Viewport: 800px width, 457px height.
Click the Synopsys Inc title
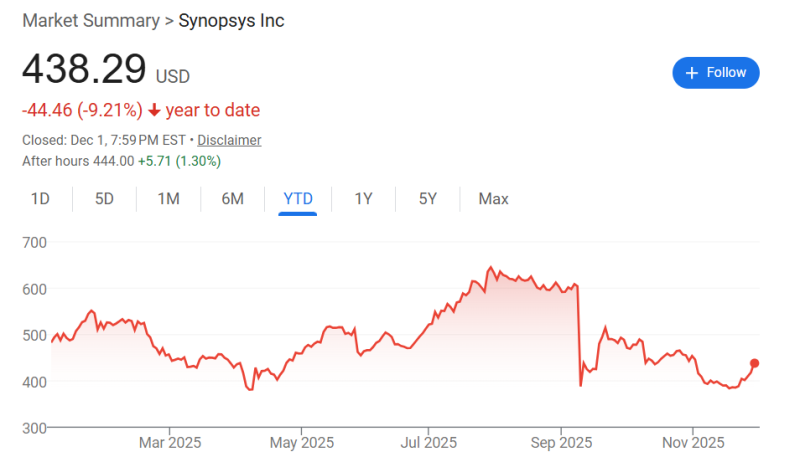click(231, 21)
